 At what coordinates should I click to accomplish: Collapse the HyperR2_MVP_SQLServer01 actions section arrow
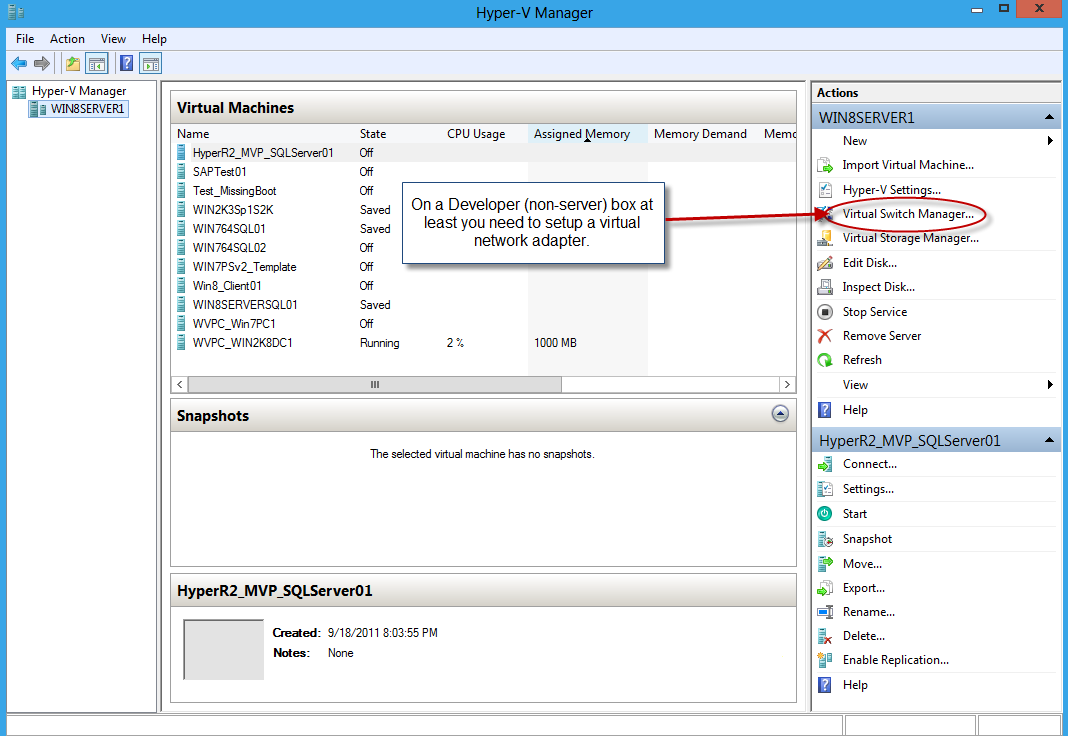tap(1049, 441)
